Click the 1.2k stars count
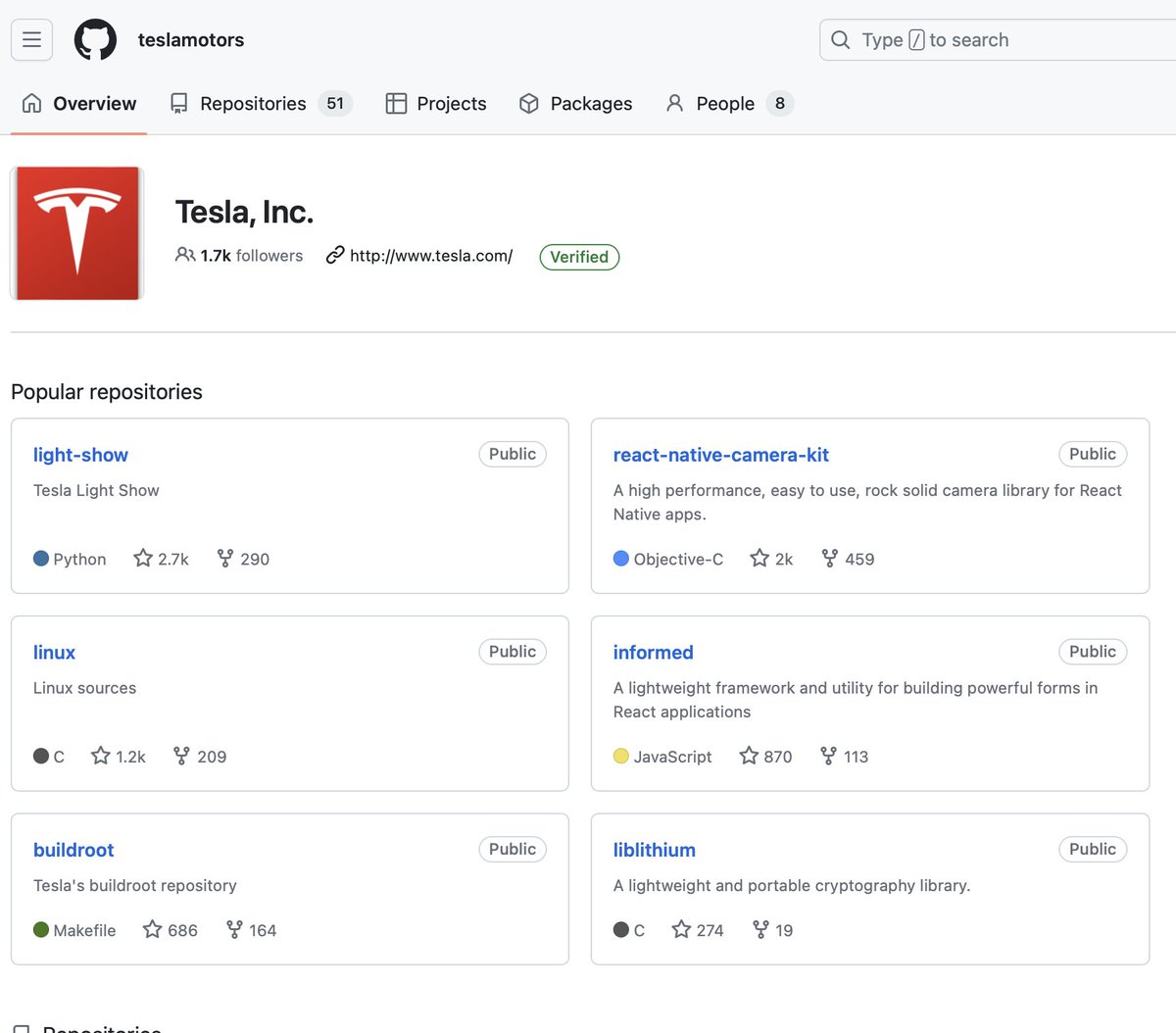The image size is (1176, 1033). (x=130, y=757)
